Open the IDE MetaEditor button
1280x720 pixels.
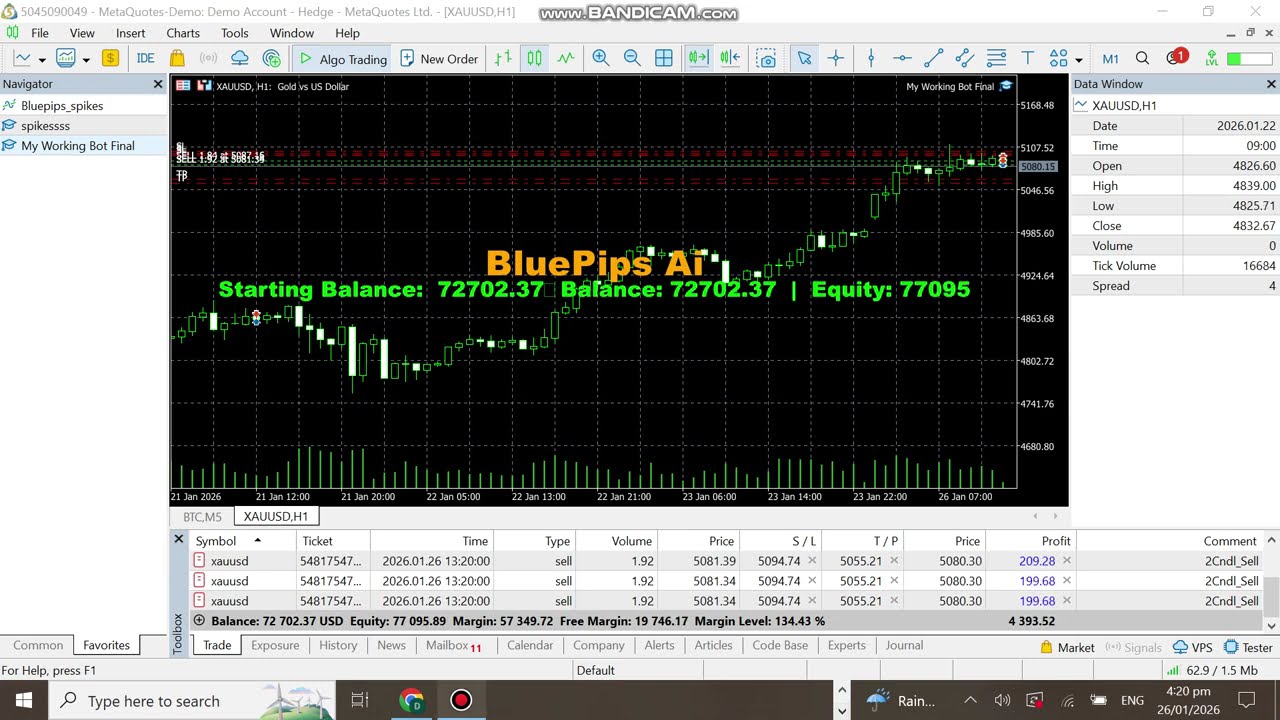click(x=145, y=59)
